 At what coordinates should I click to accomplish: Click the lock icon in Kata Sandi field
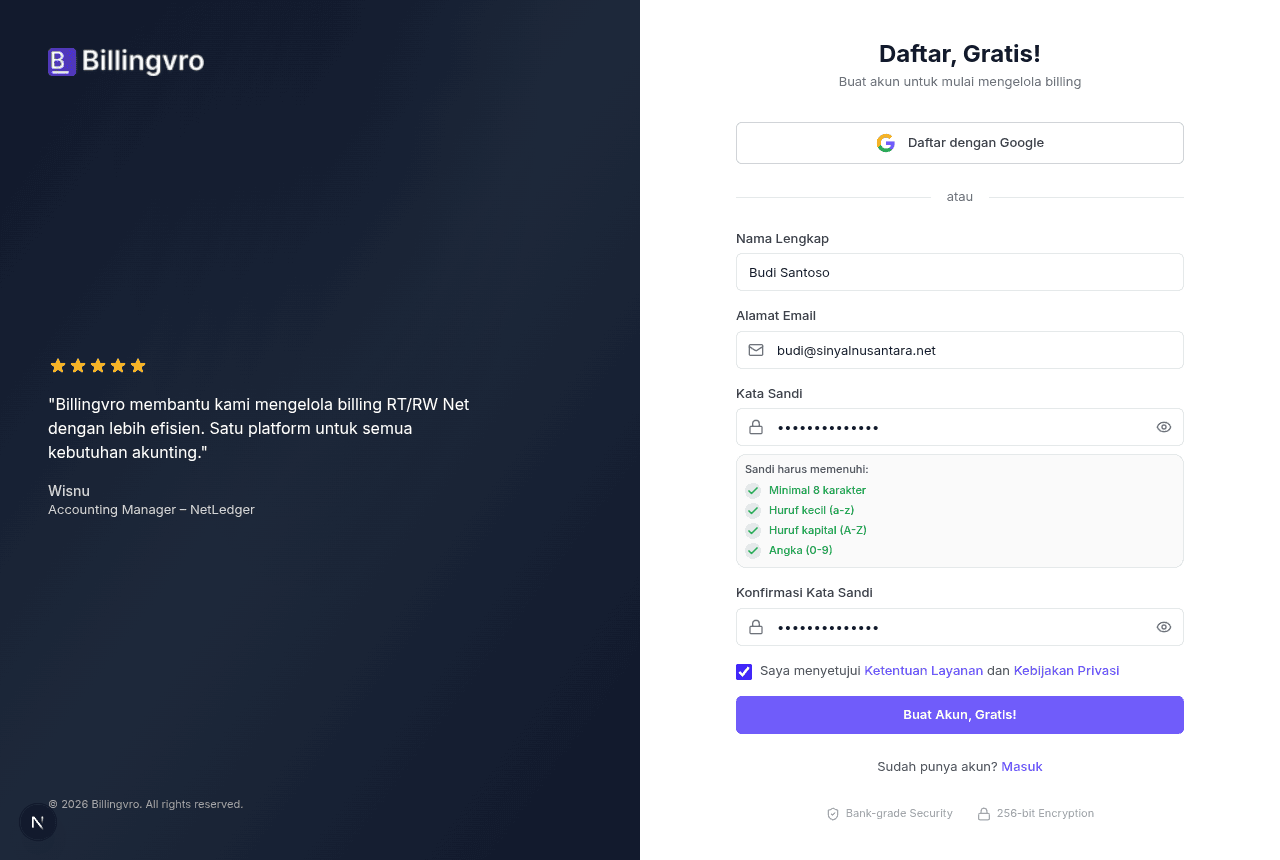[x=756, y=427]
